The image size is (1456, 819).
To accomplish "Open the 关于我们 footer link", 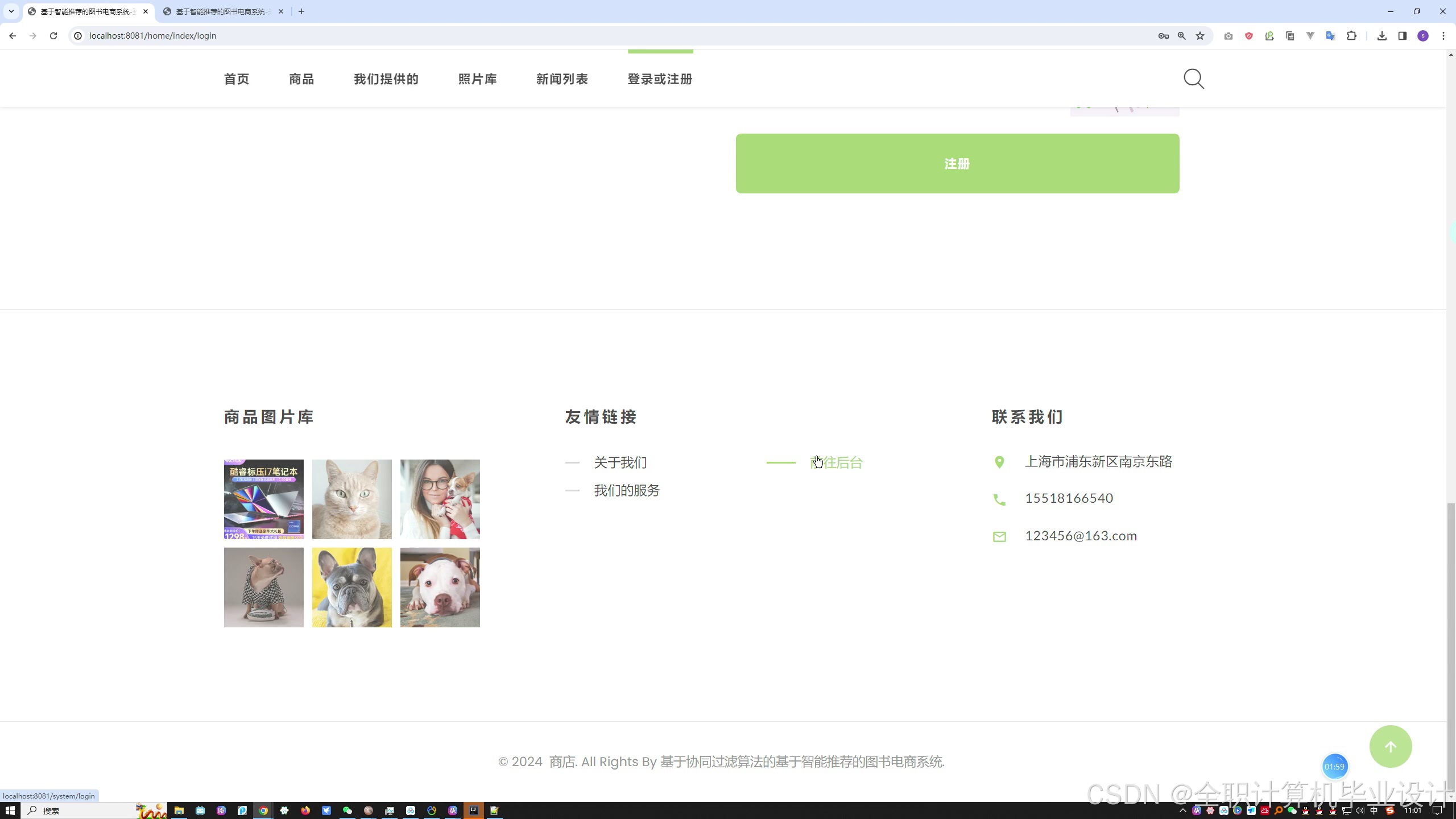I will [x=620, y=462].
